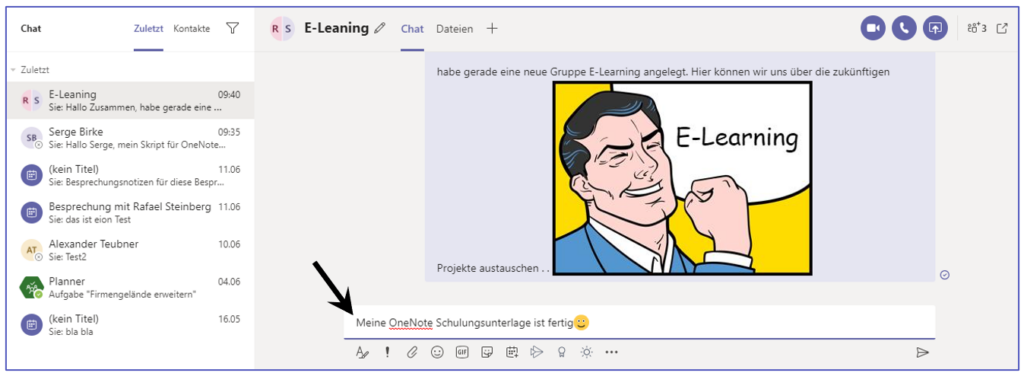Screen dimensions: 1024x373
Task: Open the text format options icon
Action: coord(362,352)
